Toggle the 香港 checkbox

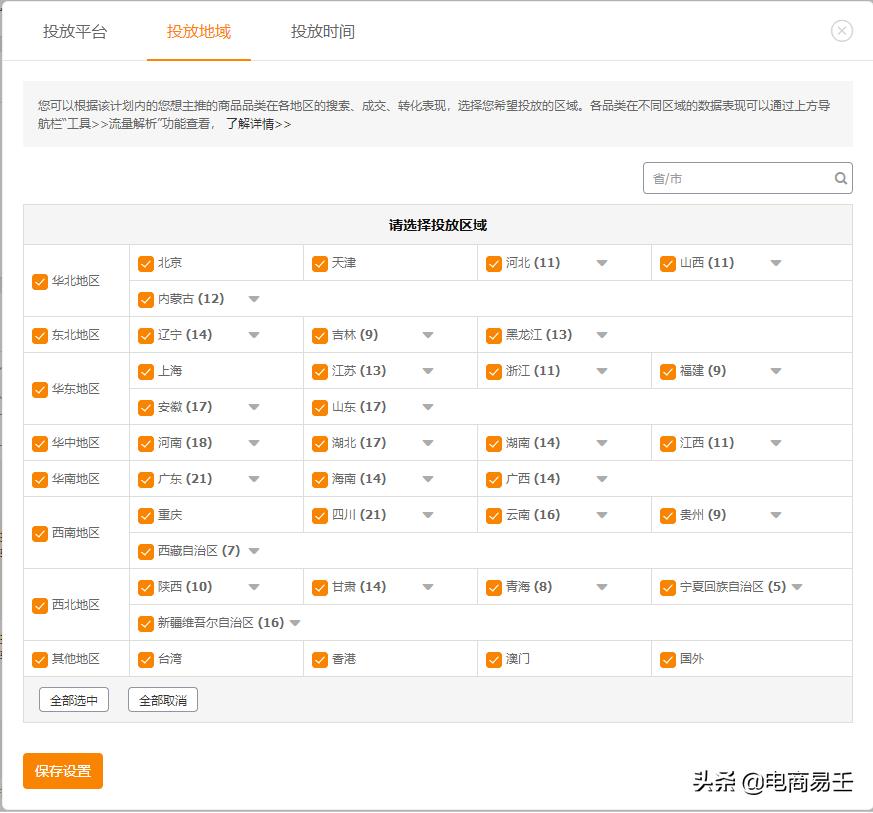[320, 660]
